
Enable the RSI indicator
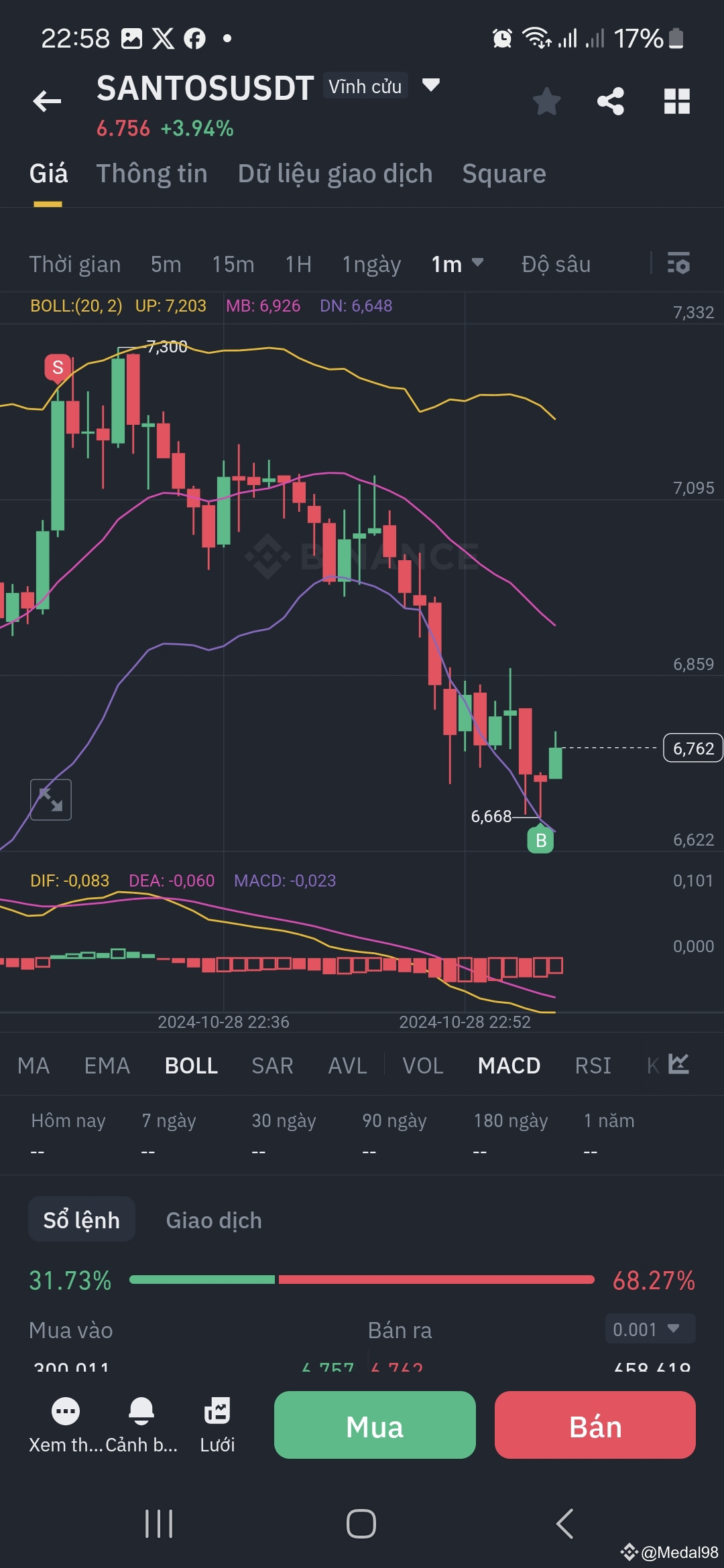(593, 1065)
